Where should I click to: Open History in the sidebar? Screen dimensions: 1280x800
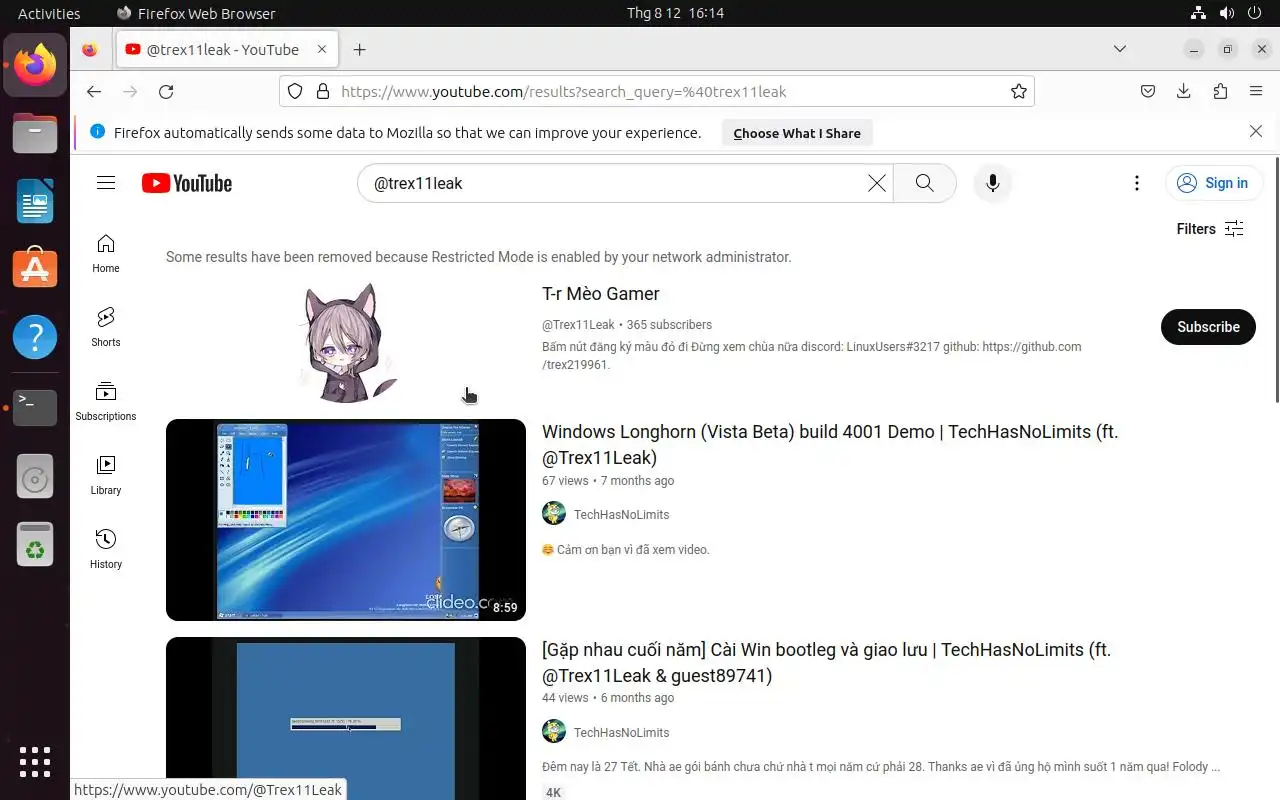coord(106,549)
